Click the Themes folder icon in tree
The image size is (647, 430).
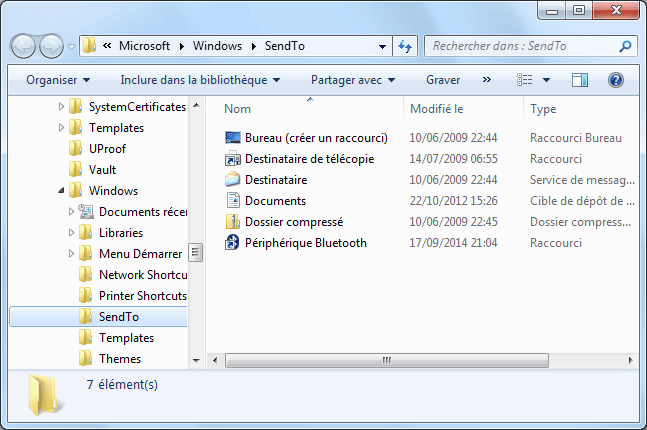coord(85,359)
